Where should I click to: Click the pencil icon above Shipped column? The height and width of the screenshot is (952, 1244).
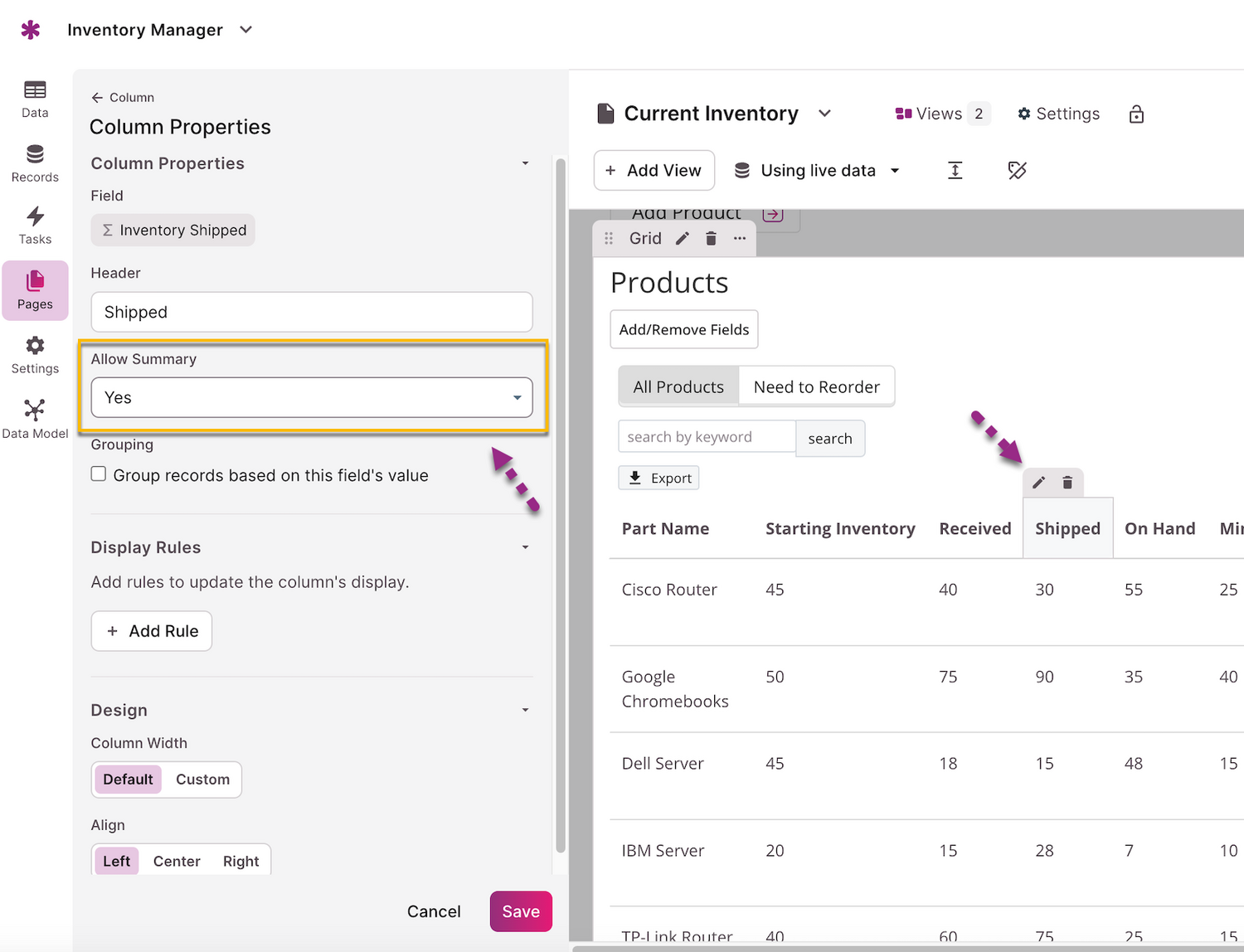[x=1038, y=483]
